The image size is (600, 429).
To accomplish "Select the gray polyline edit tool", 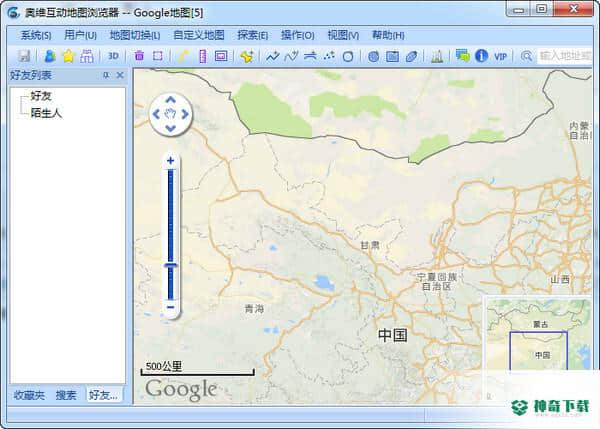I will [292, 56].
